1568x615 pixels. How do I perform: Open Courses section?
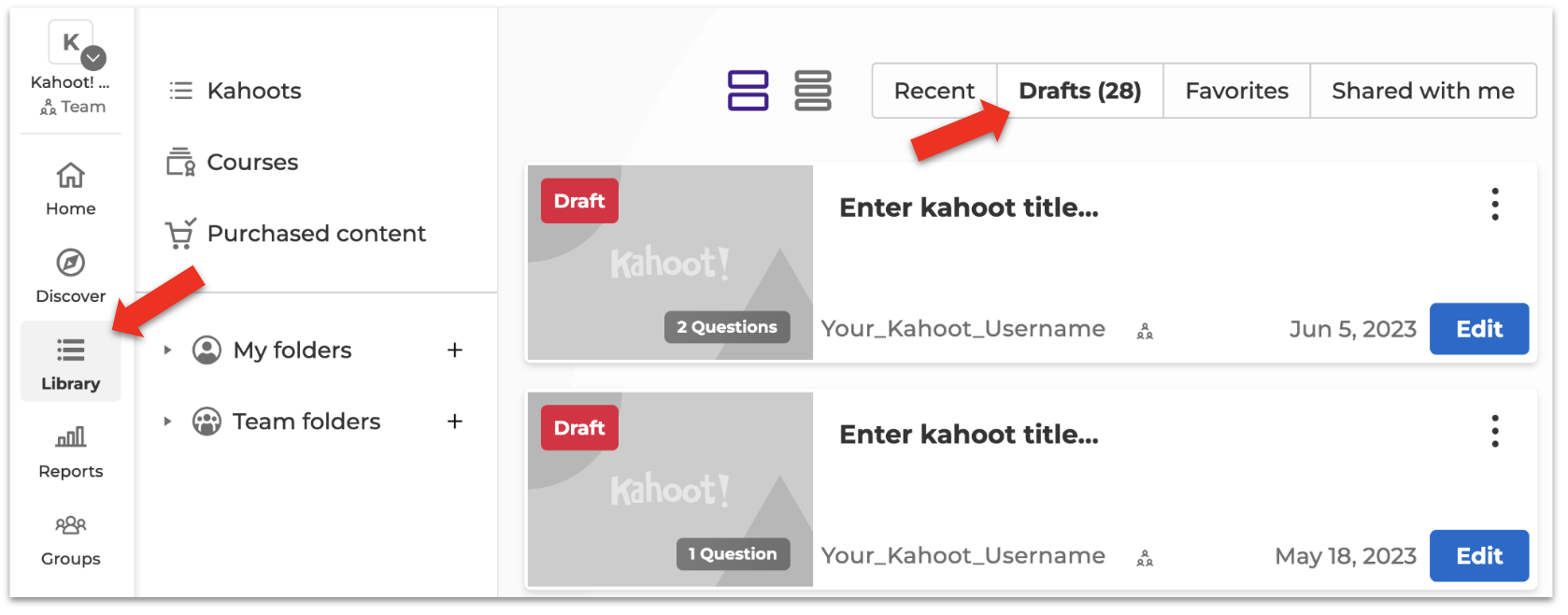pyautogui.click(x=233, y=162)
